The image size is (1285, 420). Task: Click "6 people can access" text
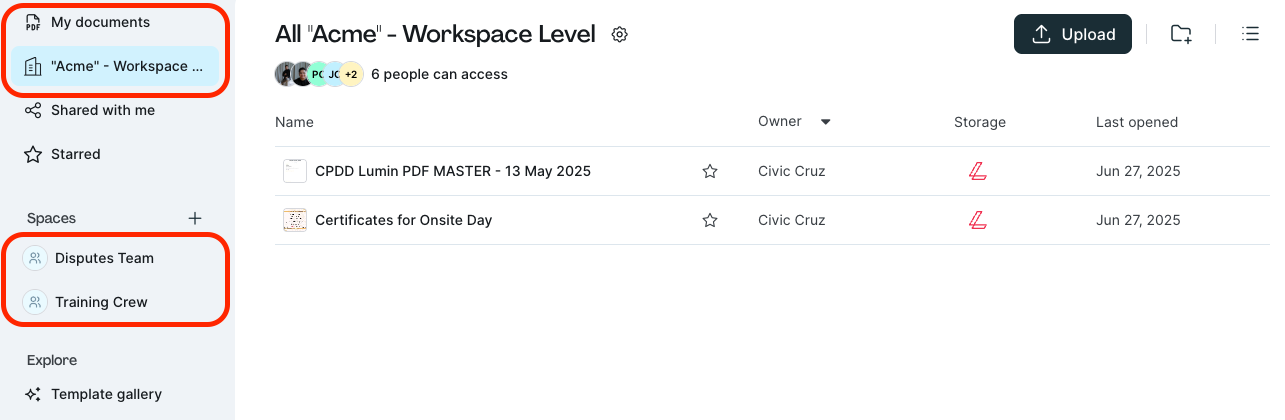pos(439,74)
